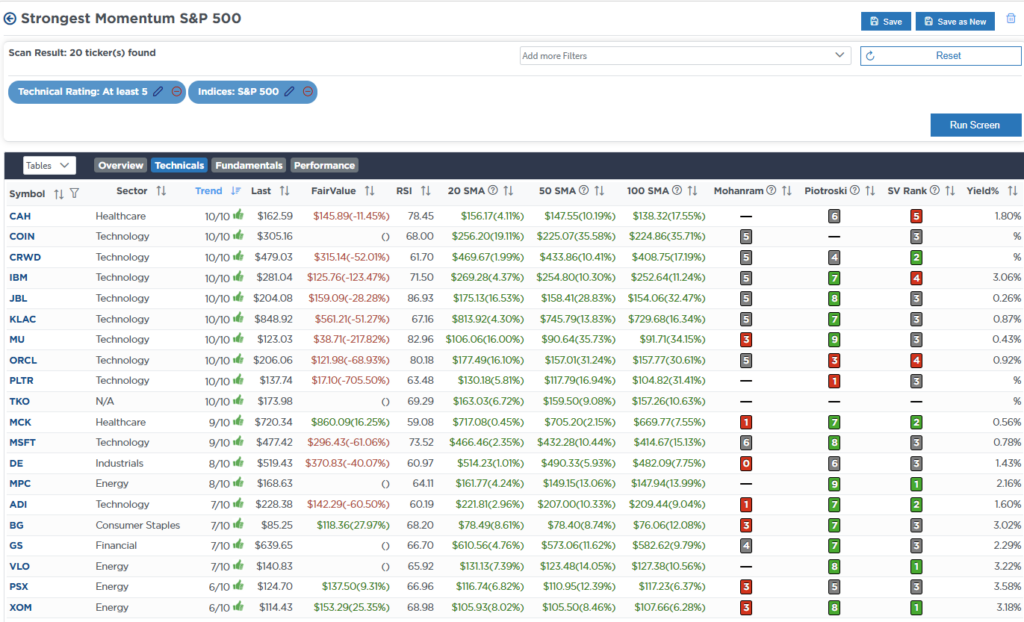Open the IBM ticker link
Viewport: 1024px width, 622px height.
point(18,278)
